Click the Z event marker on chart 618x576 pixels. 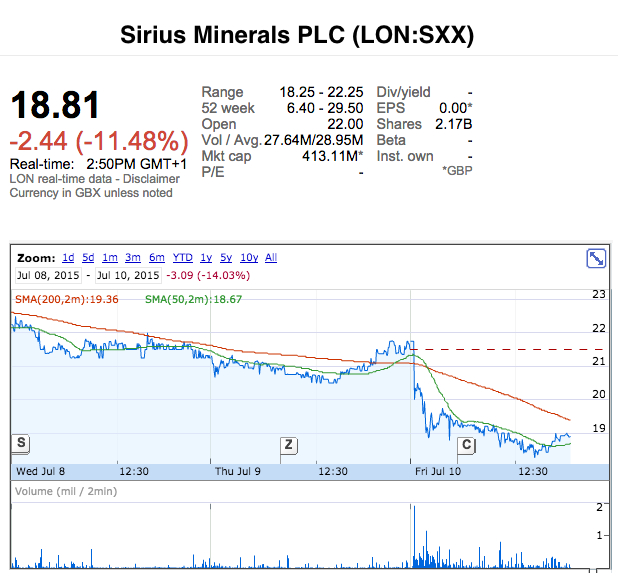(288, 445)
